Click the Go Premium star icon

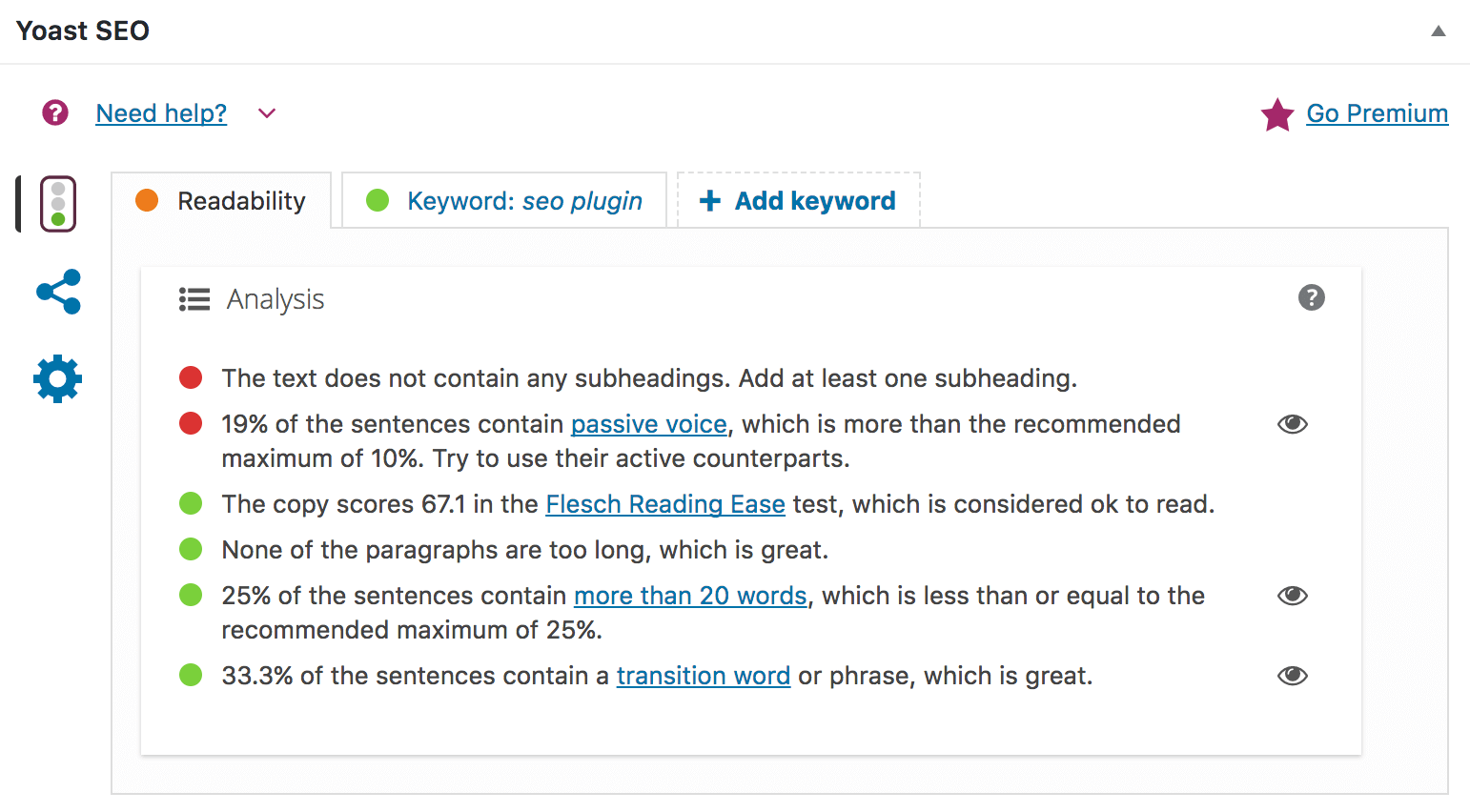[x=1277, y=114]
